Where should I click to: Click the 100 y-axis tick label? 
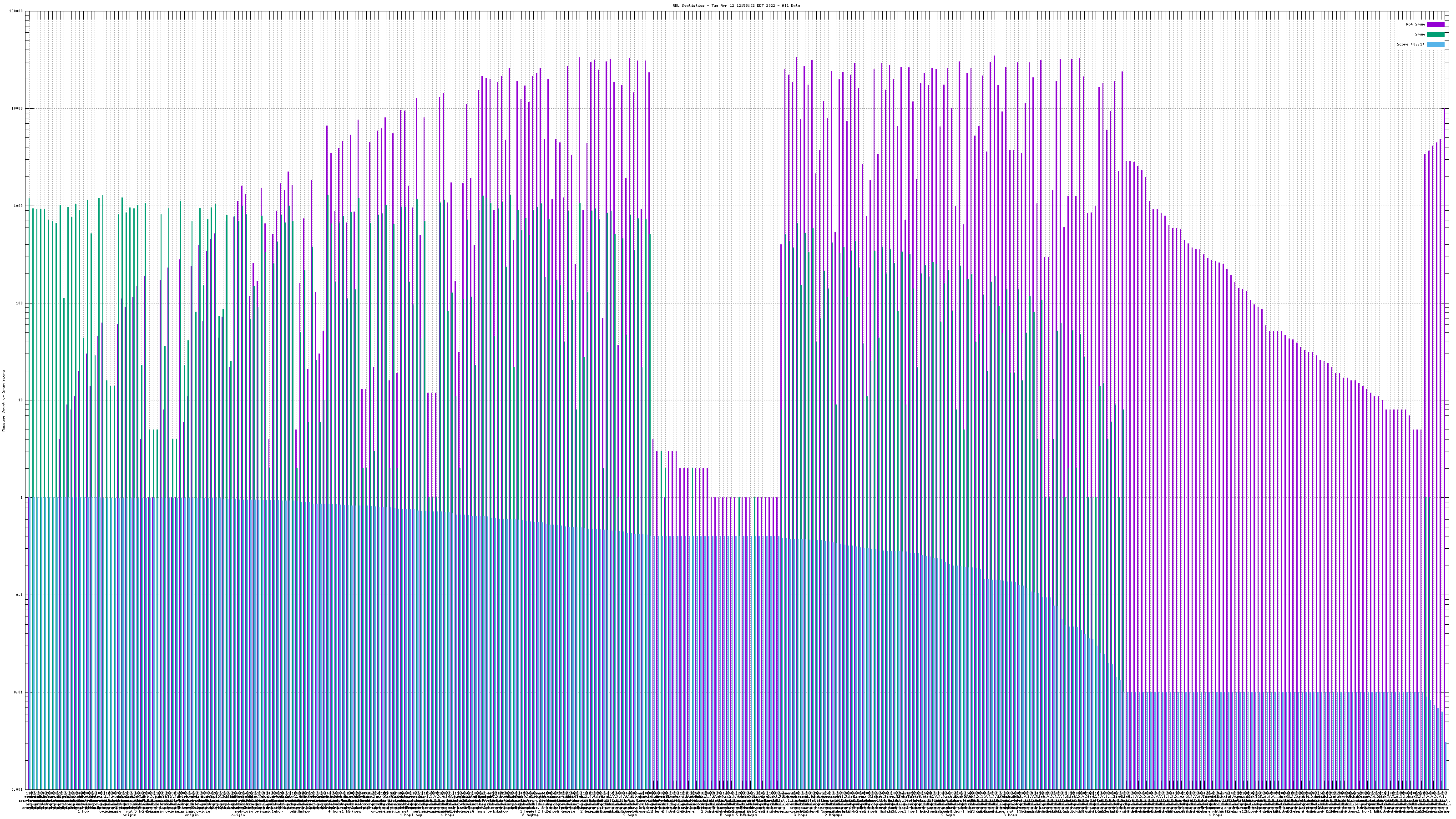[19, 303]
